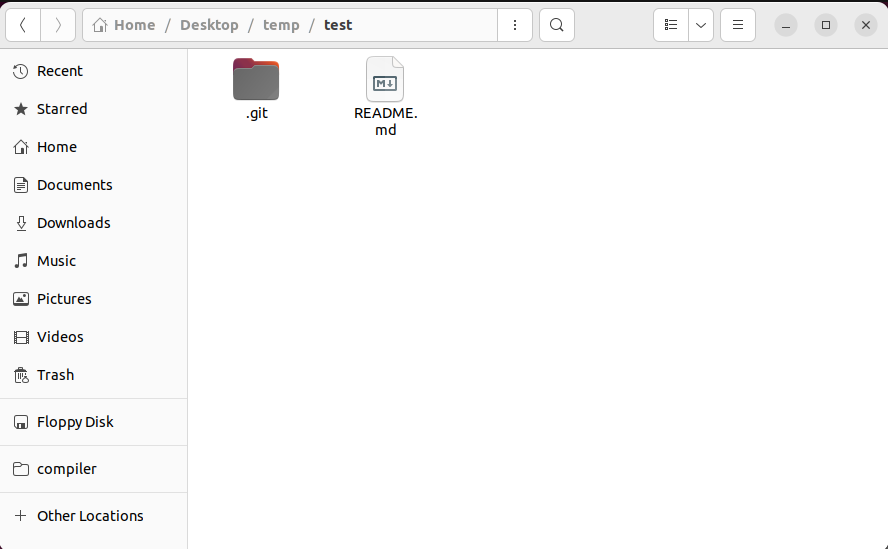Click the README.md file name label
Viewport: 888px width, 549px height.
[x=386, y=121]
